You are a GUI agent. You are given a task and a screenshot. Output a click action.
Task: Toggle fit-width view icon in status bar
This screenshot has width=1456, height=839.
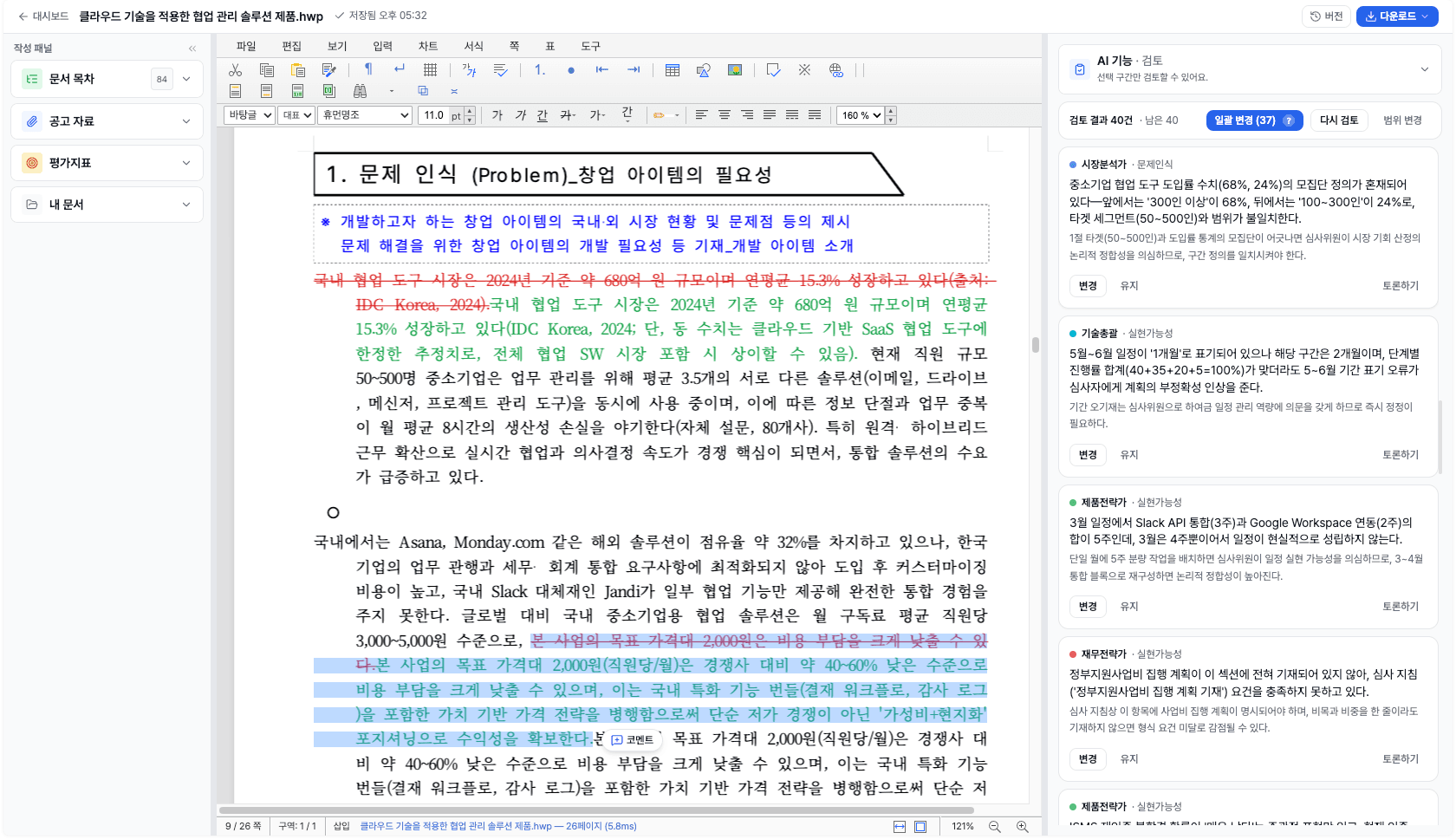tap(900, 827)
